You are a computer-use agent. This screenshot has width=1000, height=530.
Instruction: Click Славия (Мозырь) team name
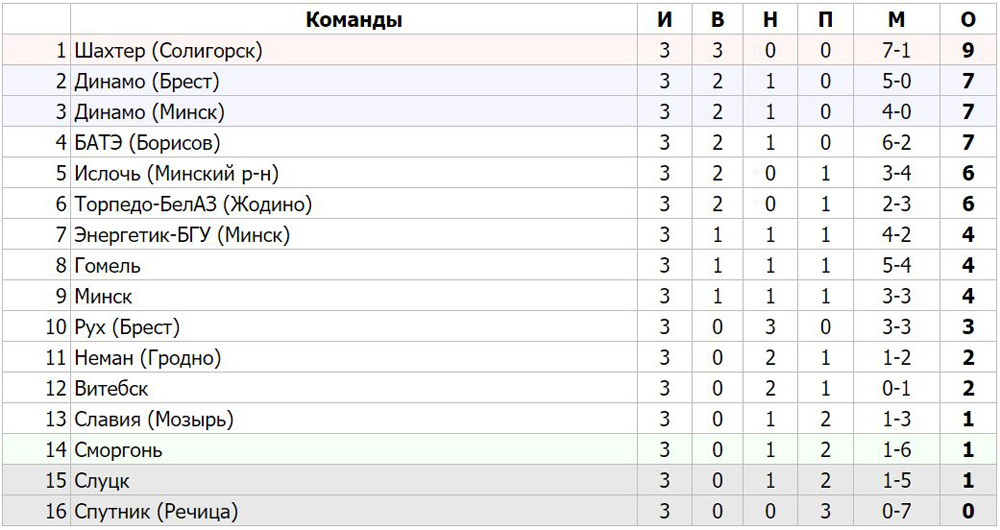(154, 419)
